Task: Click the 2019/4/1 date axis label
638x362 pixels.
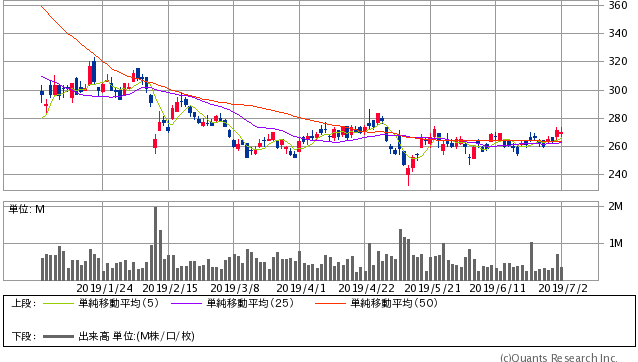Action: tap(301, 288)
